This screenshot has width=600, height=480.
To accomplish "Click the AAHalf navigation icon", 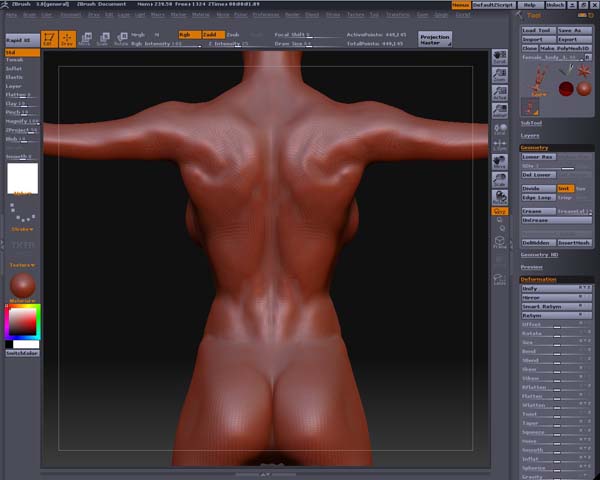I will point(500,111).
